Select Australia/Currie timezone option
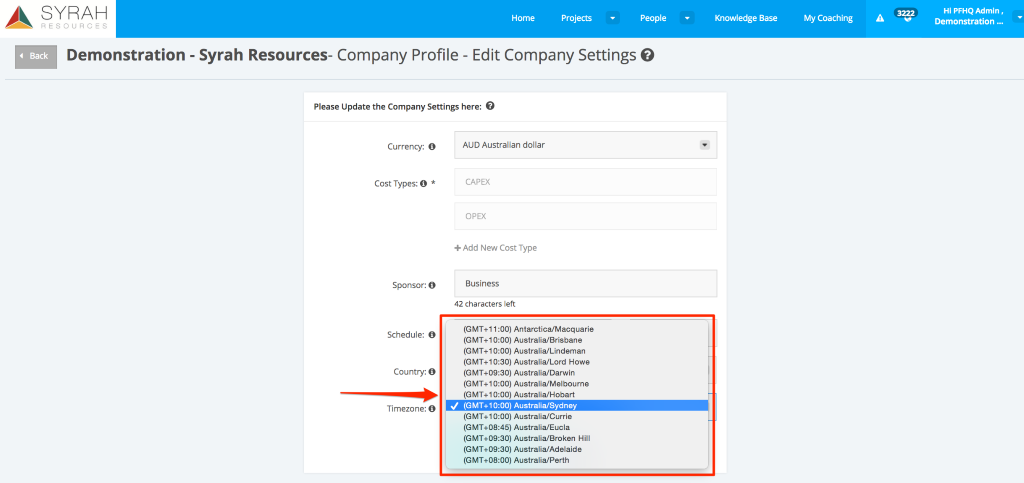 (577, 416)
